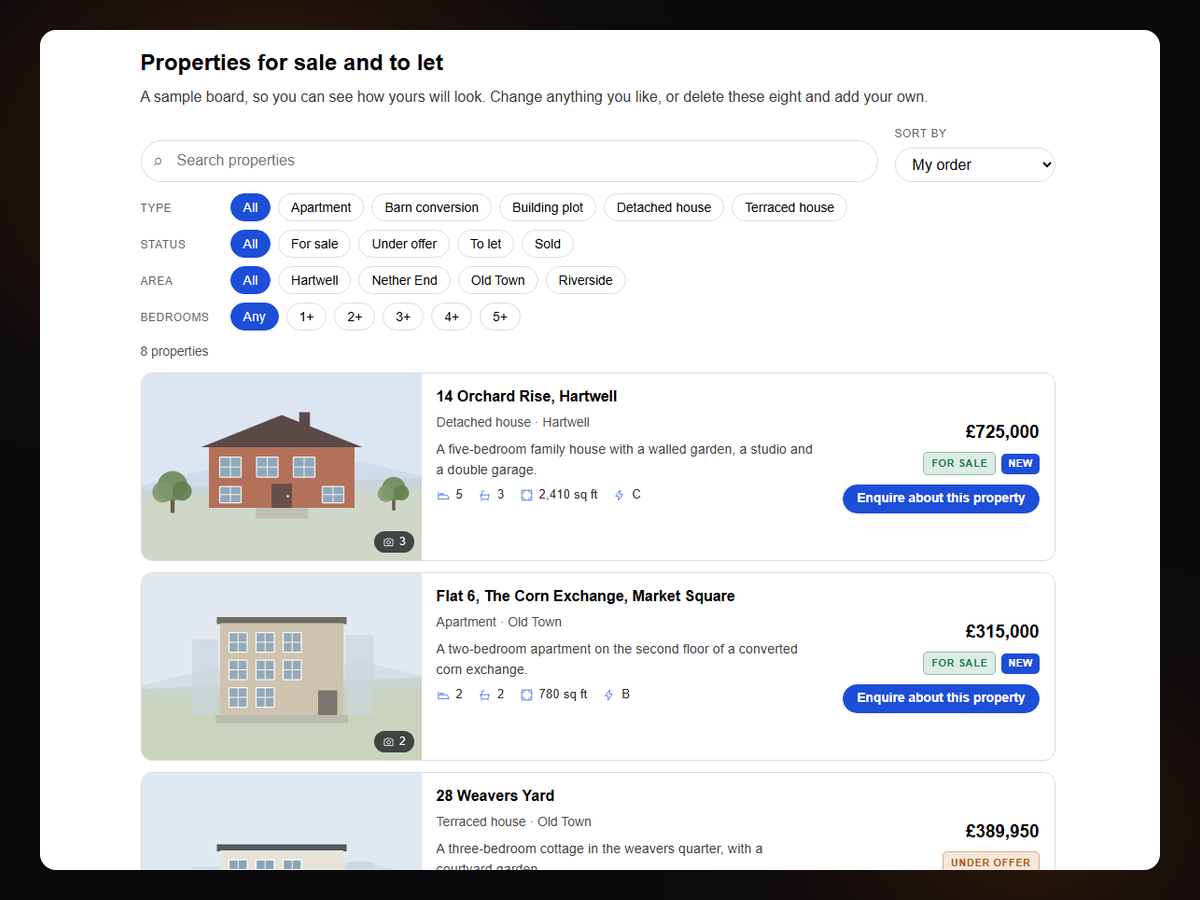Open the 28 Weavers Yard thumbnail
The height and width of the screenshot is (900, 1200).
282,821
